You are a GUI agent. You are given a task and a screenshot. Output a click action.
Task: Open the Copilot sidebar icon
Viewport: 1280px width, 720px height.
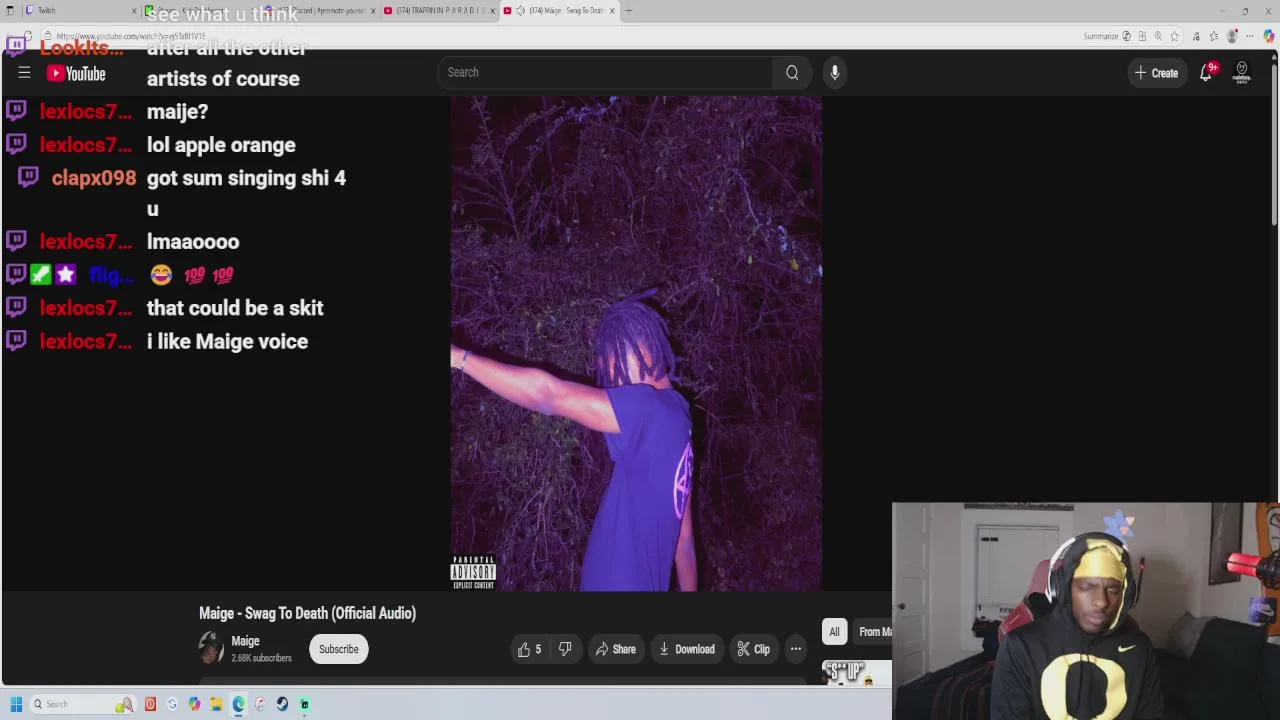(x=1268, y=36)
